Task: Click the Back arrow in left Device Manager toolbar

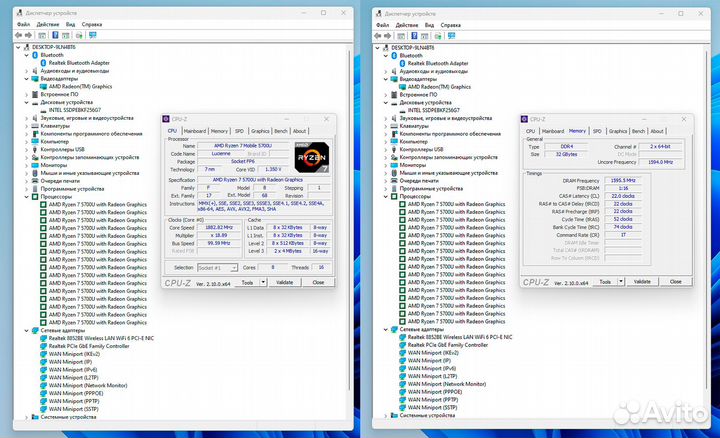Action: pos(19,35)
